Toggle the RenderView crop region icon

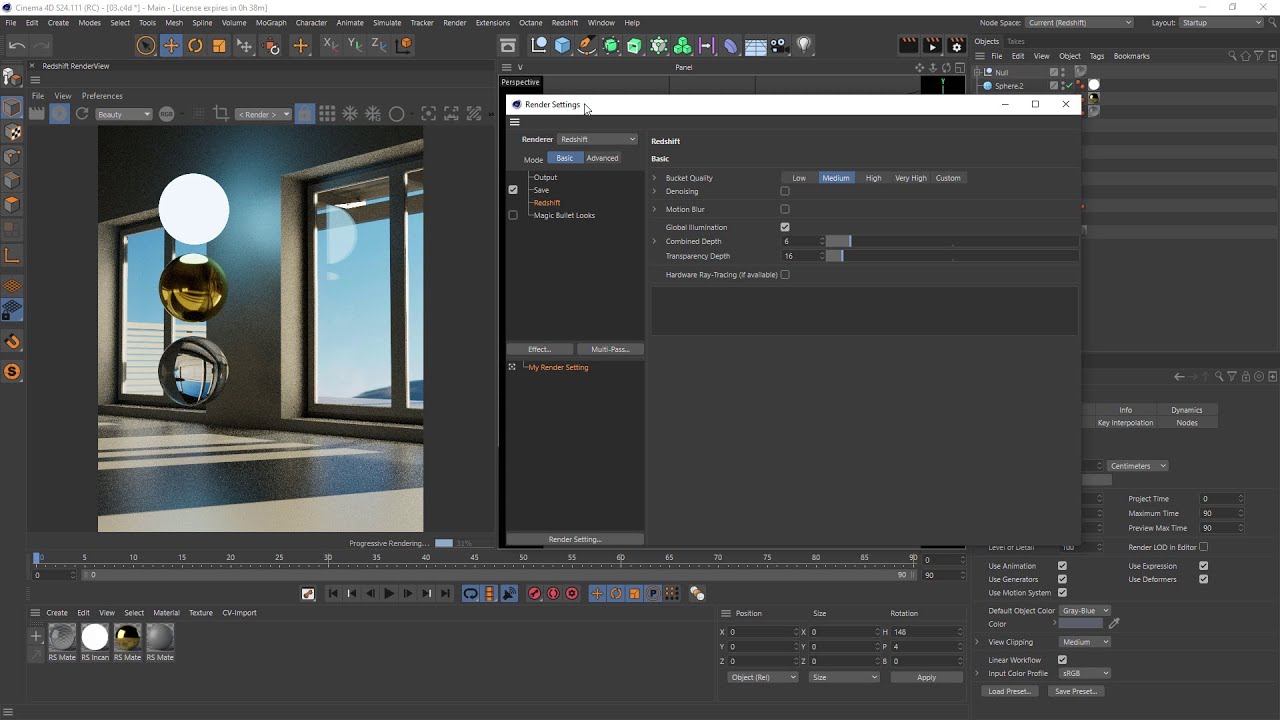pyautogui.click(x=221, y=114)
